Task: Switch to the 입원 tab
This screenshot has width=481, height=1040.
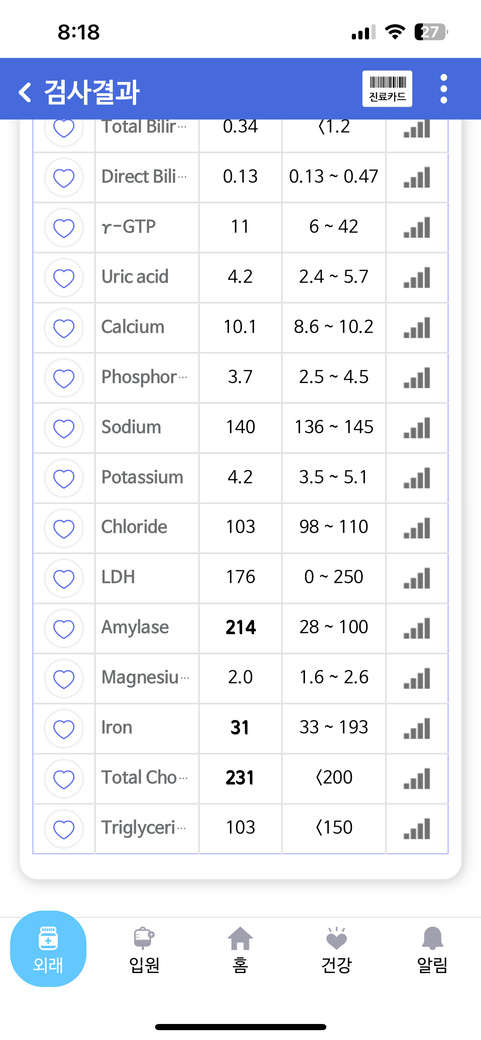Action: [x=145, y=950]
